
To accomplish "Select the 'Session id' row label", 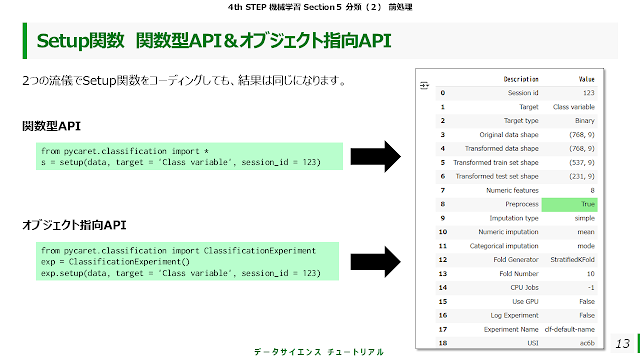I will click(523, 93).
